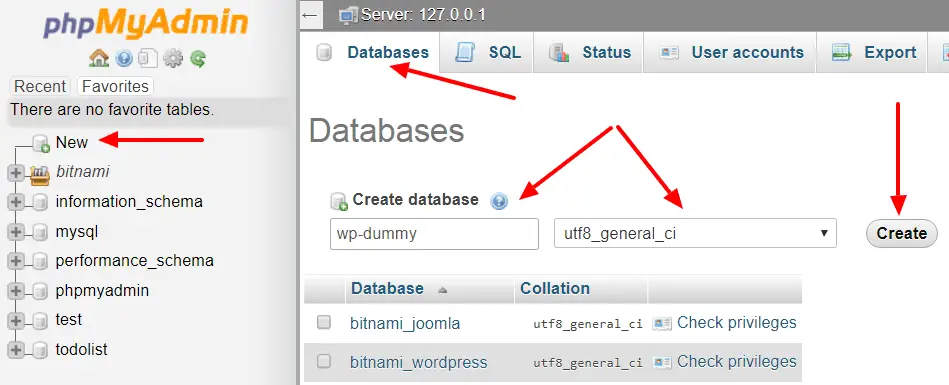Select information_schema in the tree
The width and height of the screenshot is (949, 385).
tap(129, 202)
